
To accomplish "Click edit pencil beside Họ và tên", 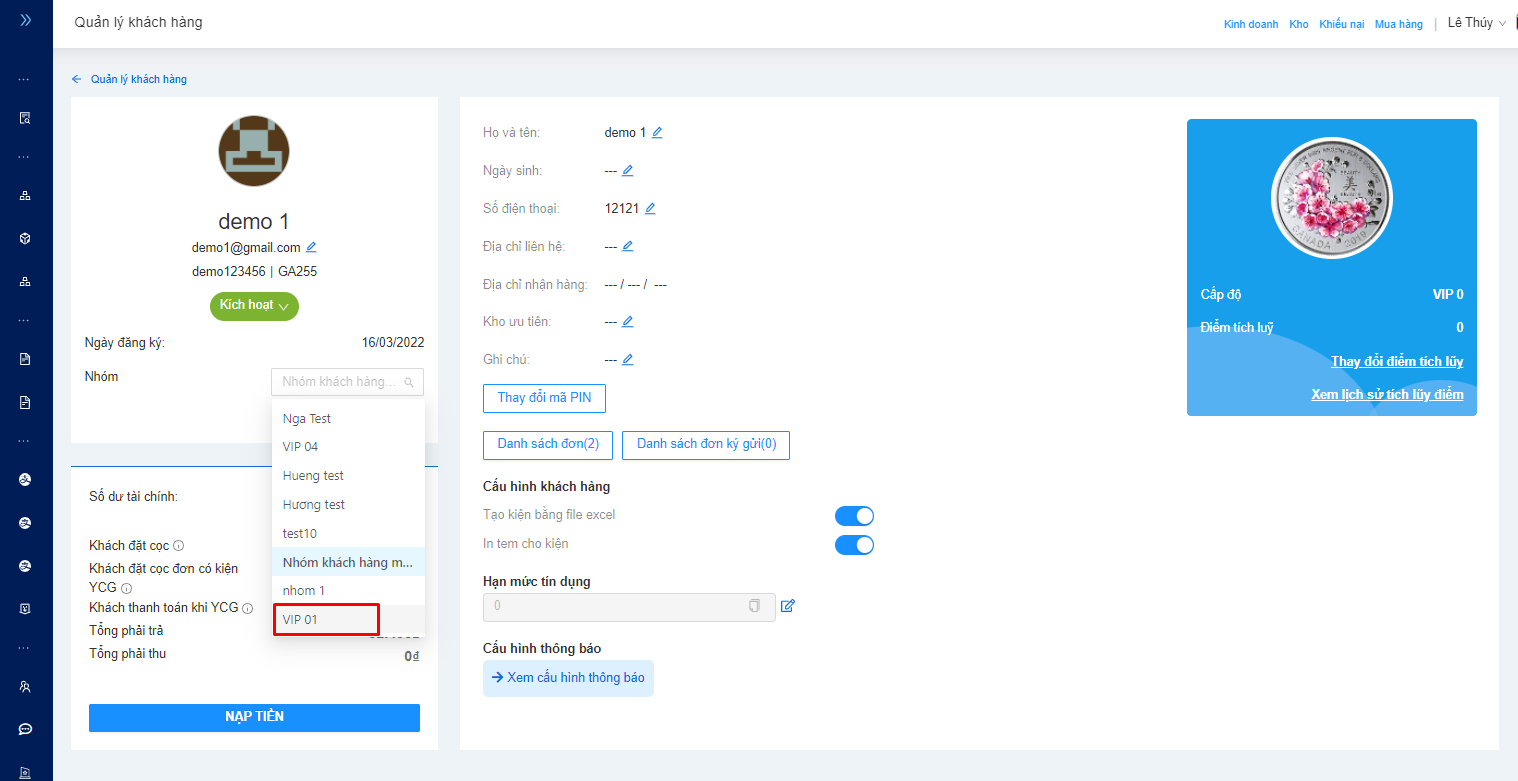I will pos(657,132).
